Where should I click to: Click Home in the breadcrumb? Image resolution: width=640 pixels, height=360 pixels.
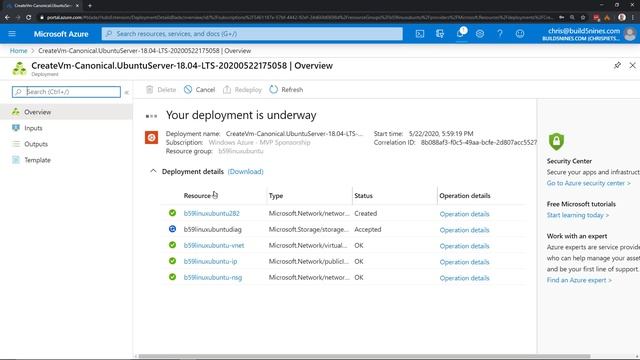[18, 51]
